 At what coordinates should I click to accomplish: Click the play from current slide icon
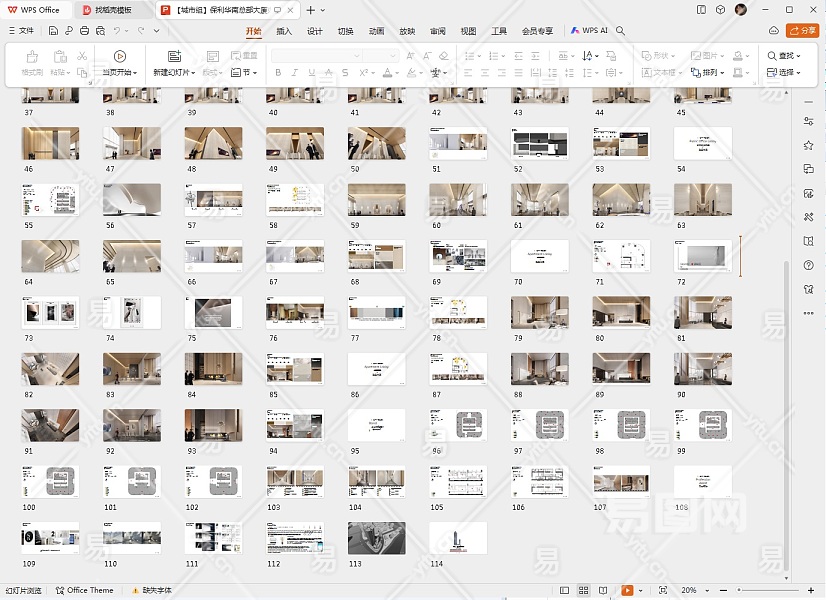pos(119,57)
